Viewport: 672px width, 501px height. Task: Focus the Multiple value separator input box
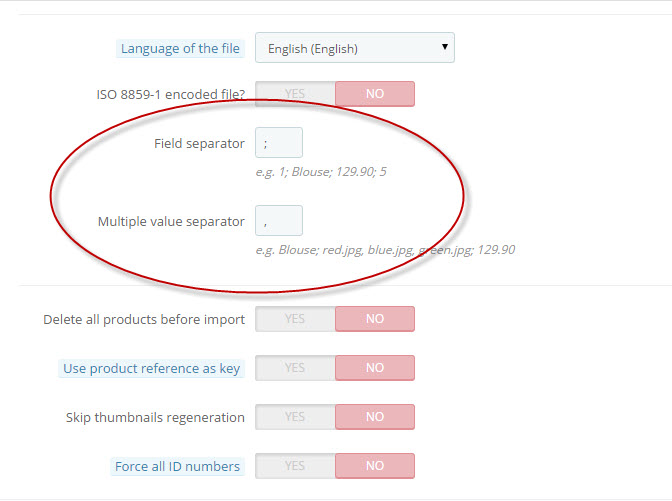(279, 221)
